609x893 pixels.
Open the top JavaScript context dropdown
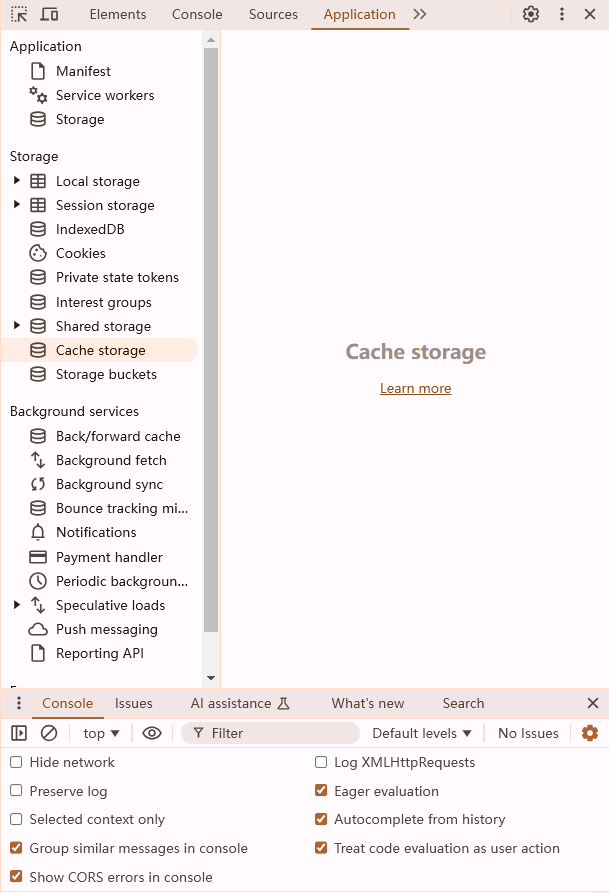101,733
